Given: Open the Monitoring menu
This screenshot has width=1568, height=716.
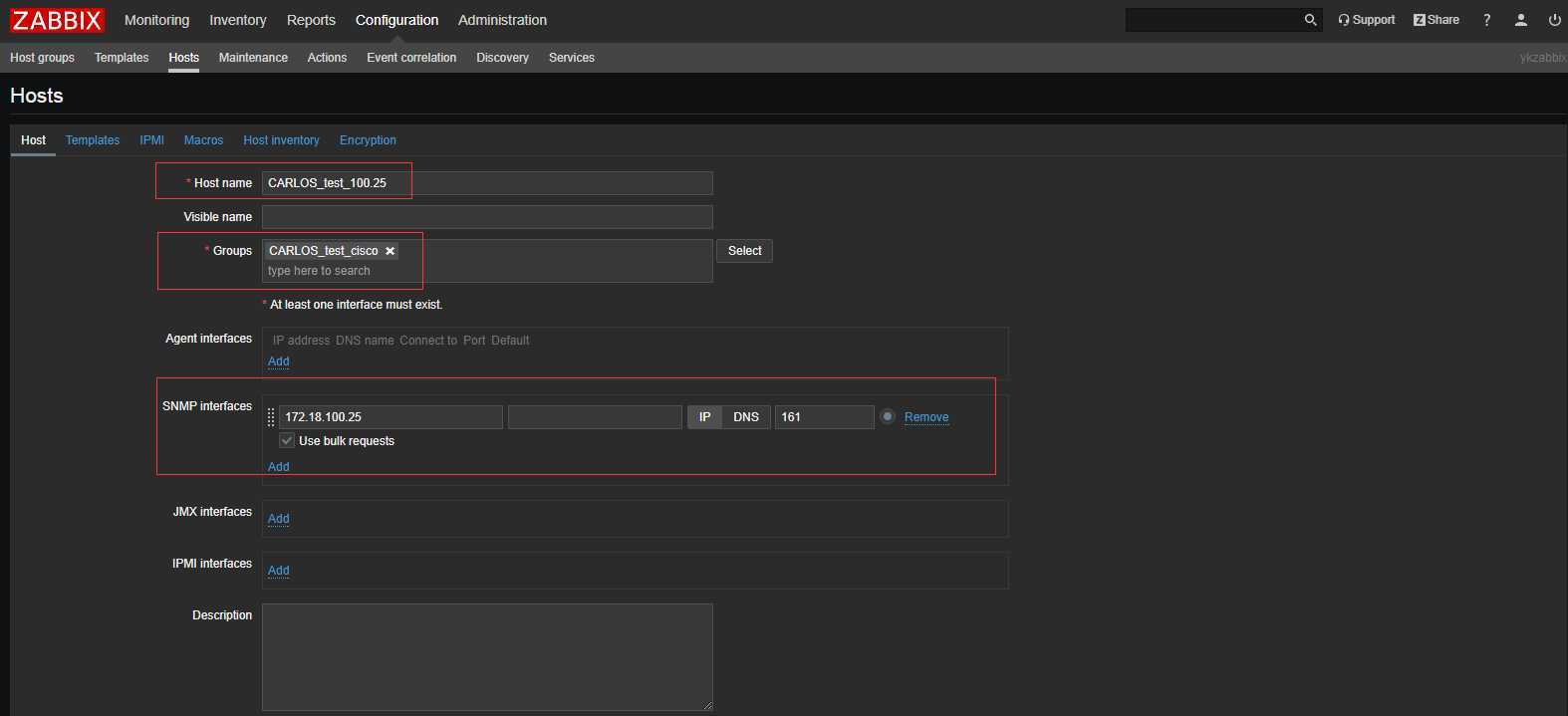Looking at the screenshot, I should [156, 20].
